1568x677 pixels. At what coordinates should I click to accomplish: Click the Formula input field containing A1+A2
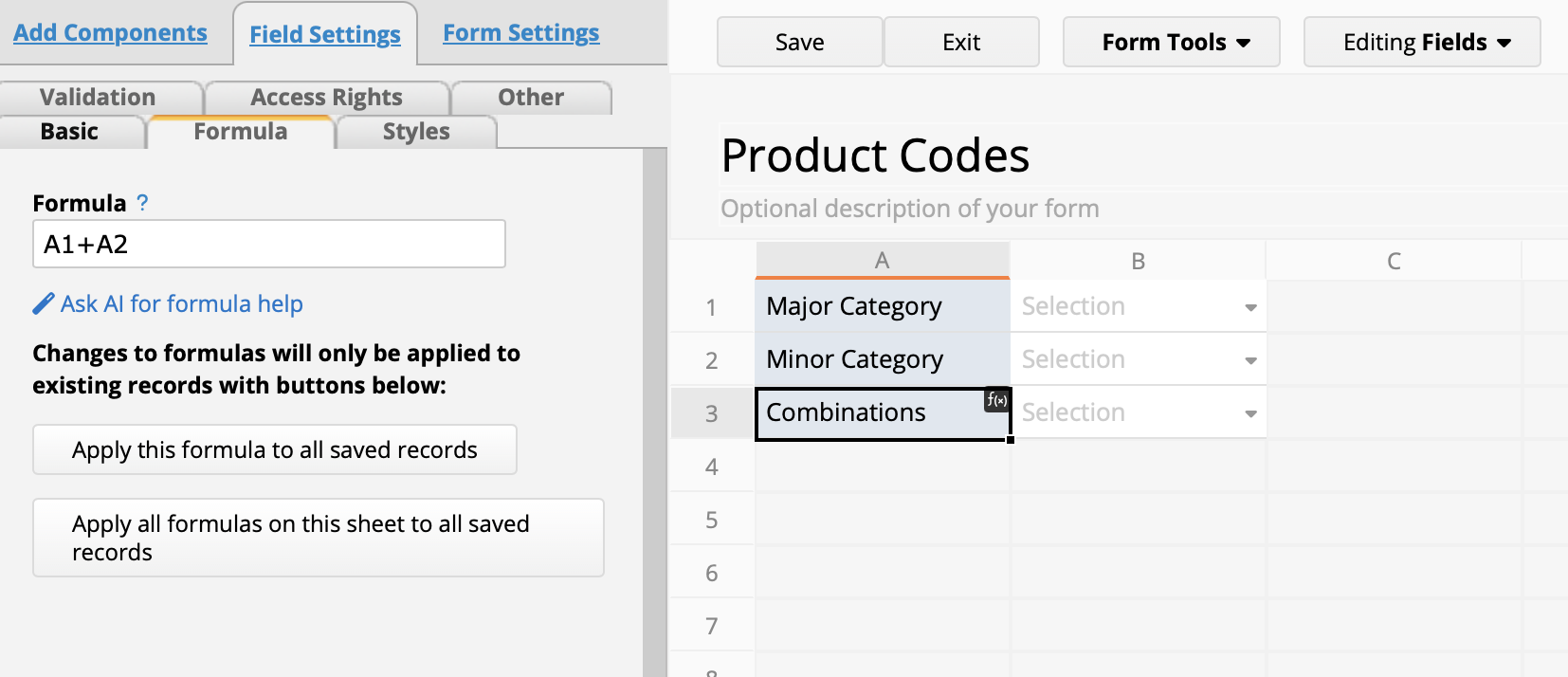268,245
